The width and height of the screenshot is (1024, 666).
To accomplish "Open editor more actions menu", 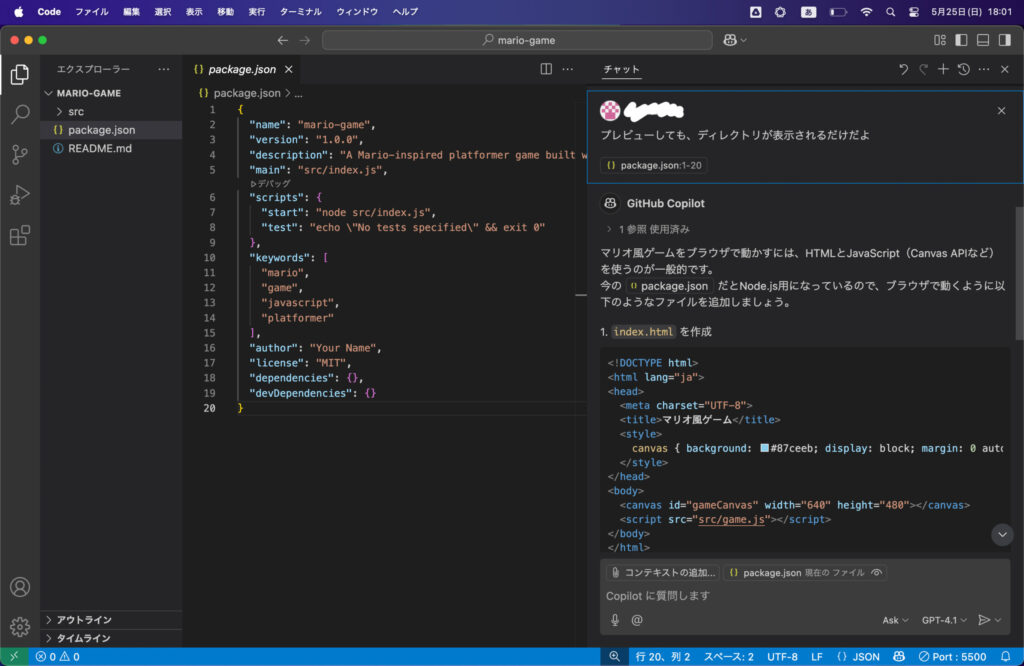I will (568, 69).
